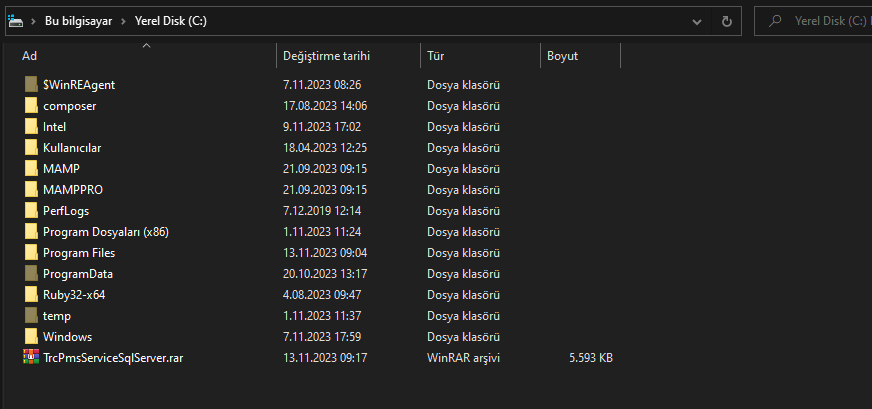Sort by Tür column header
Viewport: 872px width, 409px height.
click(436, 56)
